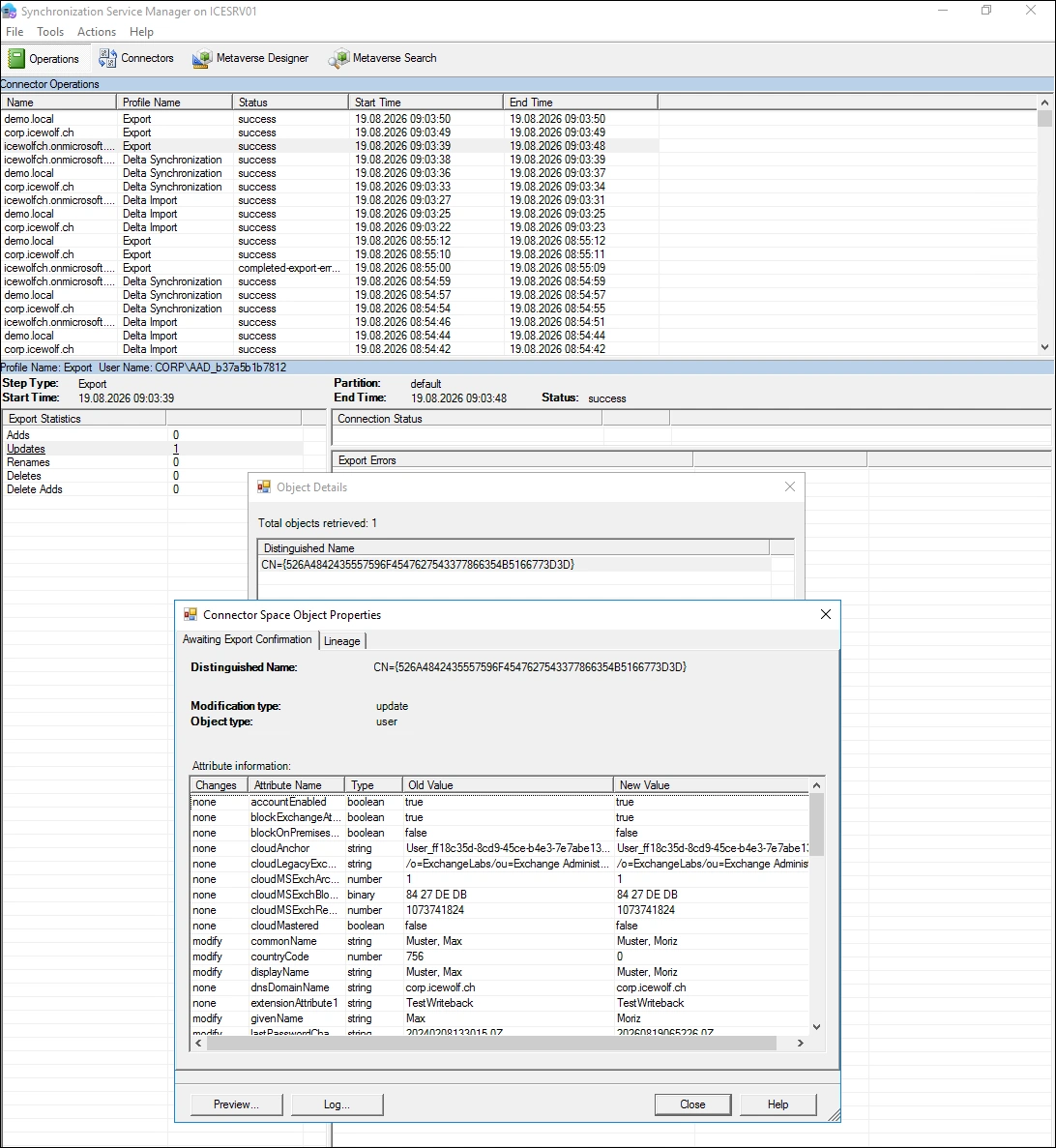This screenshot has height=1148, width=1056.
Task: Open the Connectors view icon
Action: (x=107, y=58)
